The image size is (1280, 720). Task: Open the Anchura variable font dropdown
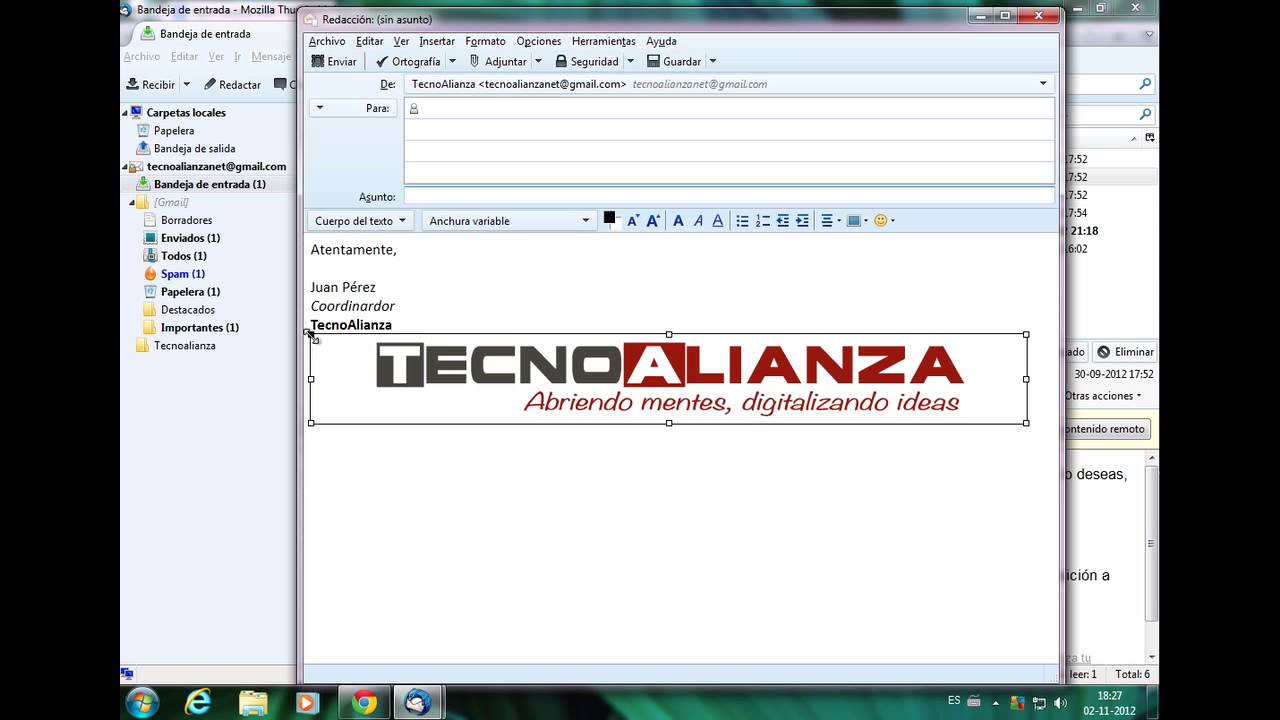click(x=509, y=221)
